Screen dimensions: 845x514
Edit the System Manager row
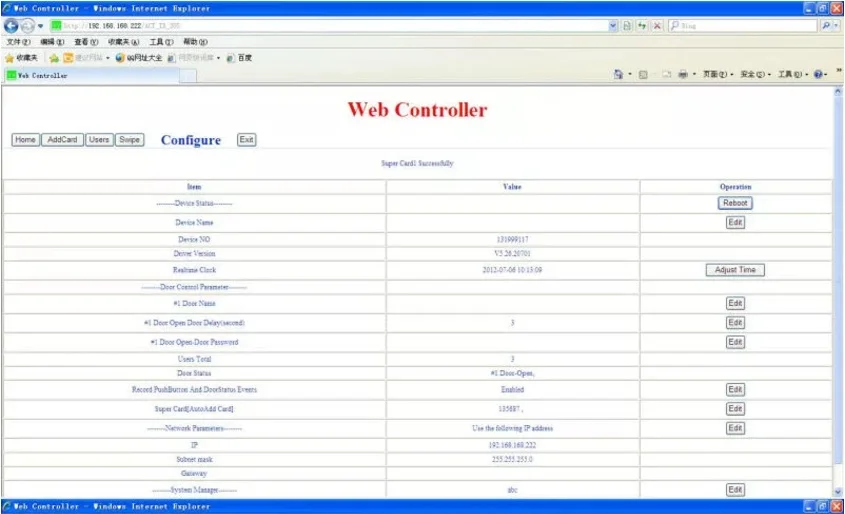735,490
